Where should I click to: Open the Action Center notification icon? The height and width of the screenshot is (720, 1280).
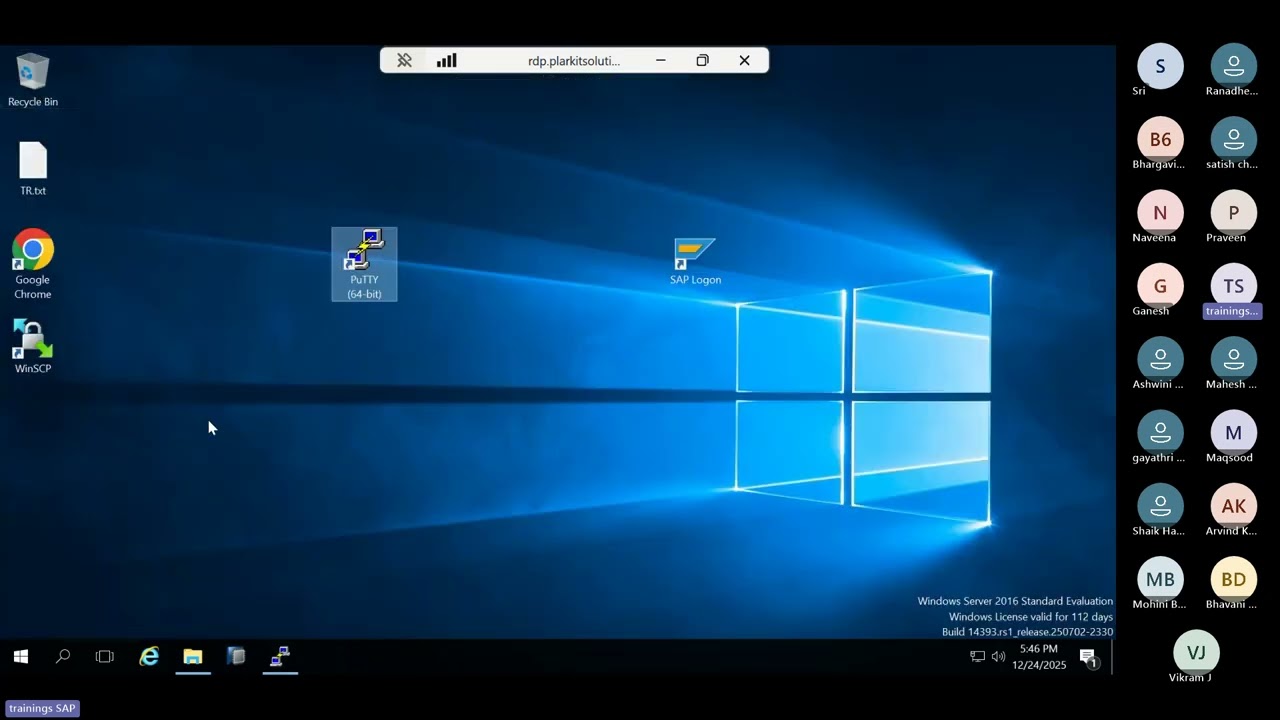pyautogui.click(x=1089, y=657)
